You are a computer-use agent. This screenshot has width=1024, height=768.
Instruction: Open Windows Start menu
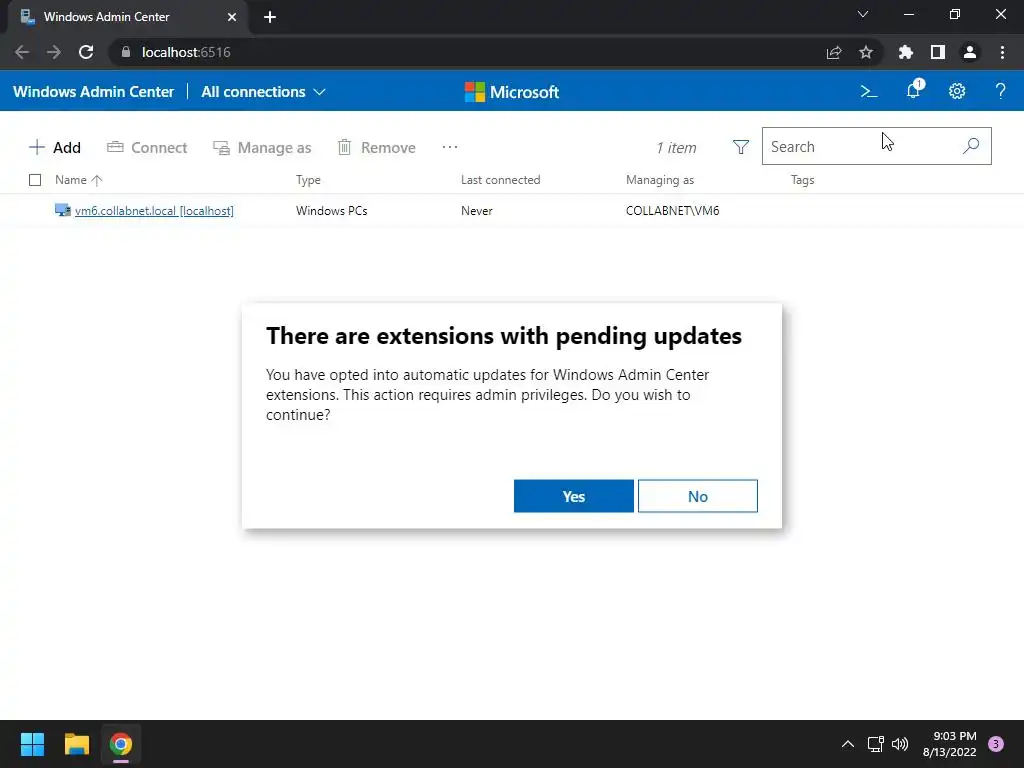32,744
